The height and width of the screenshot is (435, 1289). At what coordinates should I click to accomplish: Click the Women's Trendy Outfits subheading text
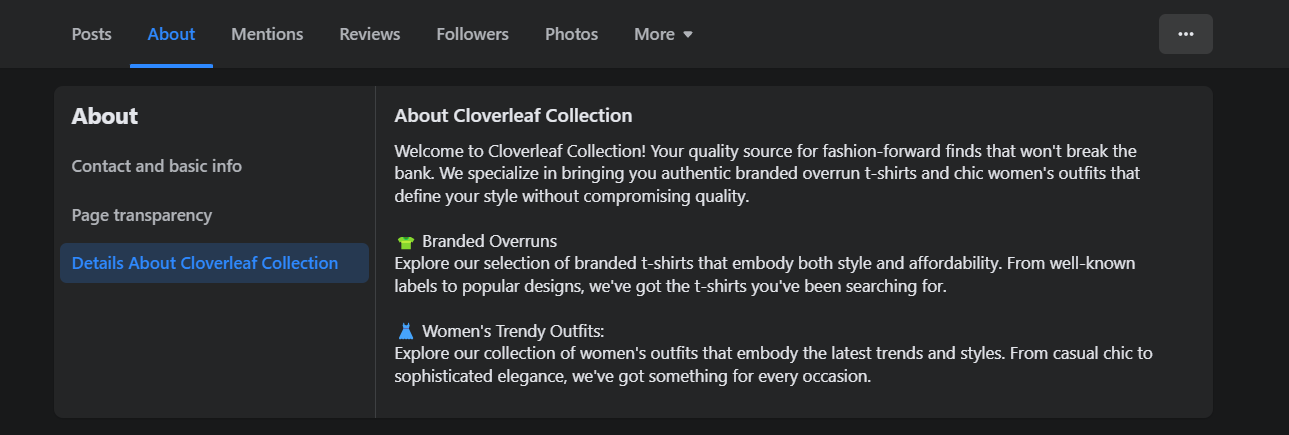point(513,331)
